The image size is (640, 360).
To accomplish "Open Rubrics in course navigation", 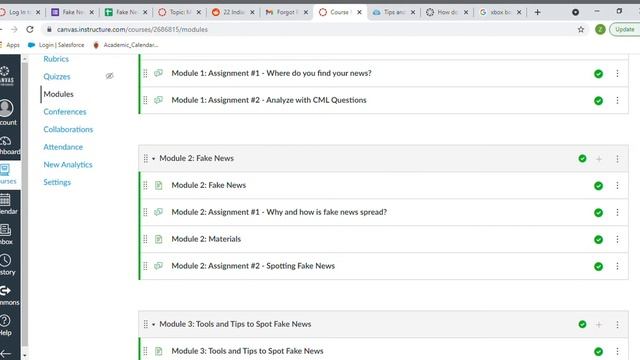I will 56,59.
